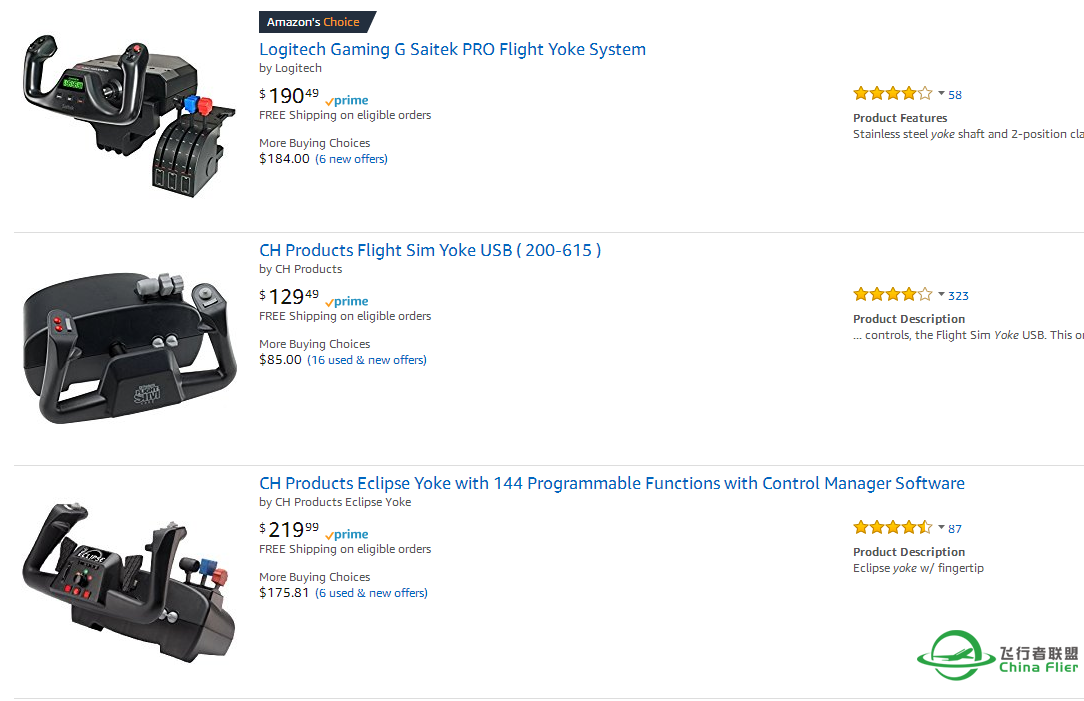
Task: Open the CH Products Eclipse Yoke title link
Action: point(612,483)
